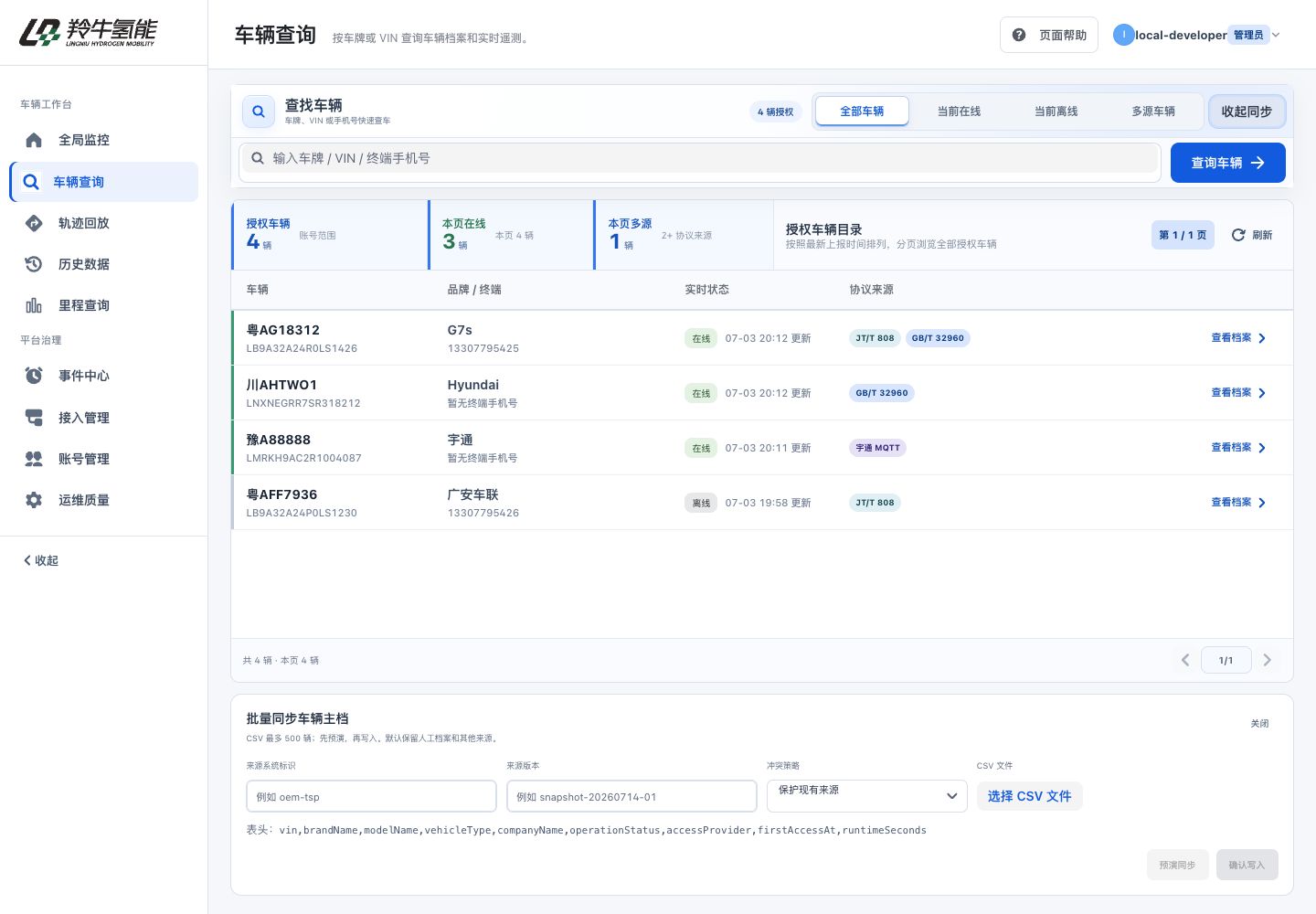
Task: Open the 历史数据 history clock icon
Action: (x=34, y=264)
